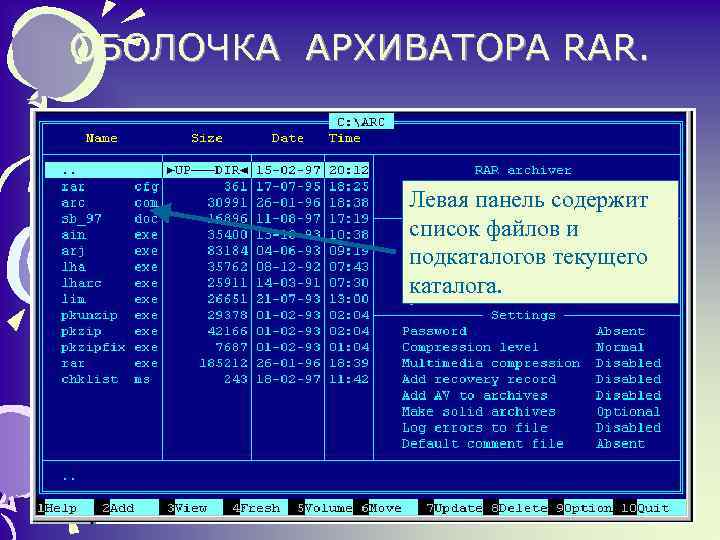
Task: Click the date 15-02-97 cell
Action: [x=288, y=170]
